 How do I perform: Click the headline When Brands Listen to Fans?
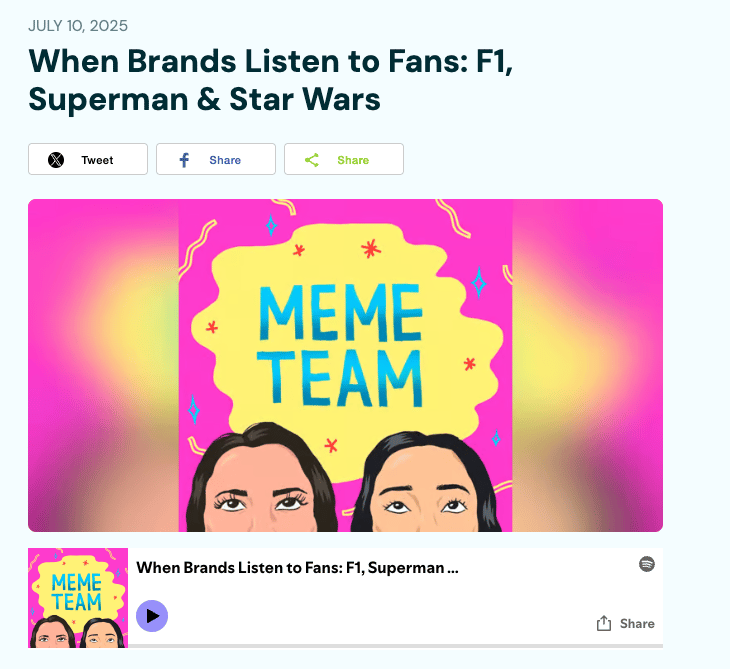(x=270, y=80)
